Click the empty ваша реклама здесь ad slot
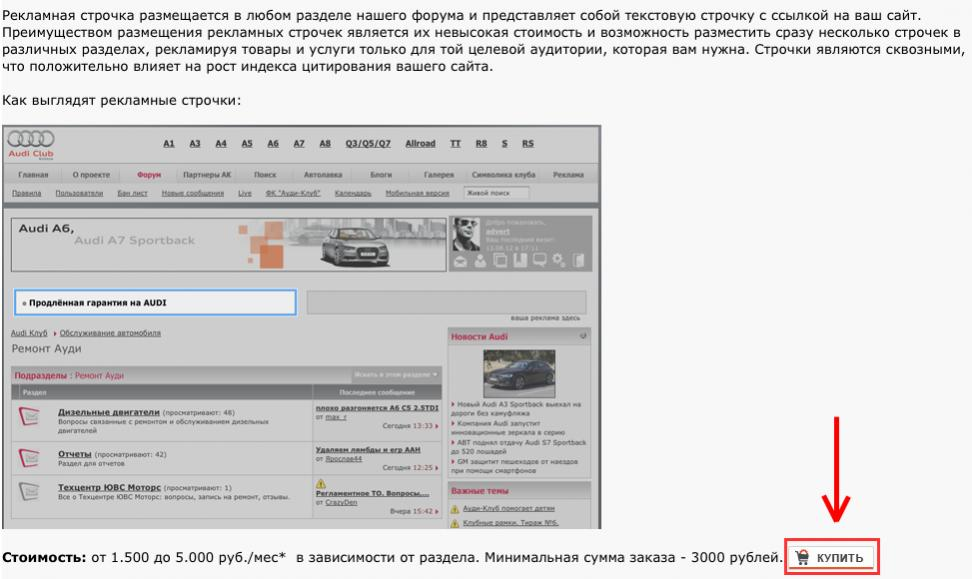This screenshot has height=579, width=972. tap(446, 303)
